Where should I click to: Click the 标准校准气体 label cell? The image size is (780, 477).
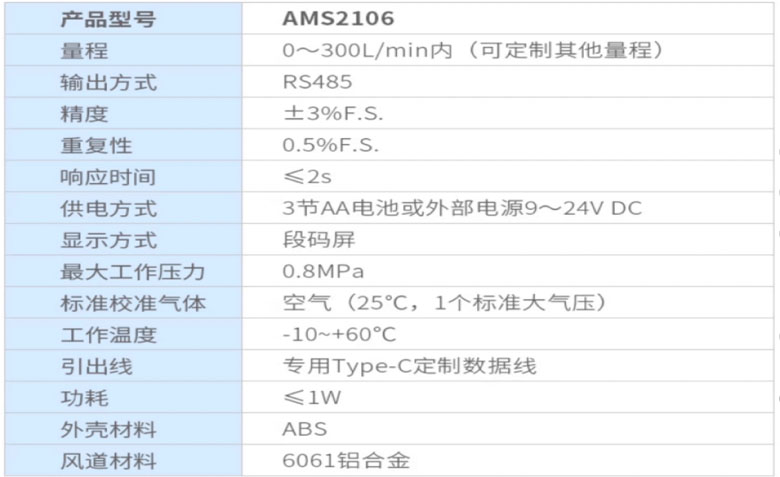pyautogui.click(x=123, y=303)
